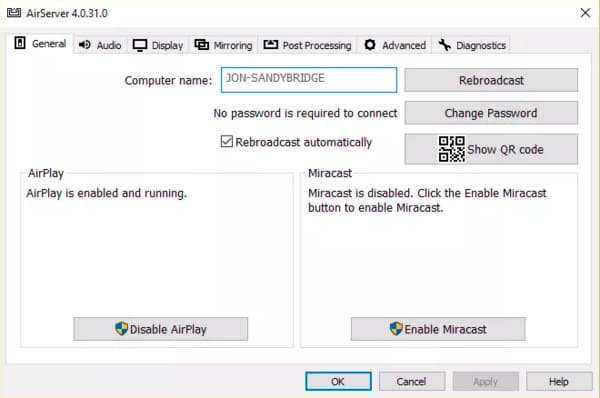Viewport: 600px width, 398px height.
Task: Click the 'Computer name:' label
Action: 168,80
